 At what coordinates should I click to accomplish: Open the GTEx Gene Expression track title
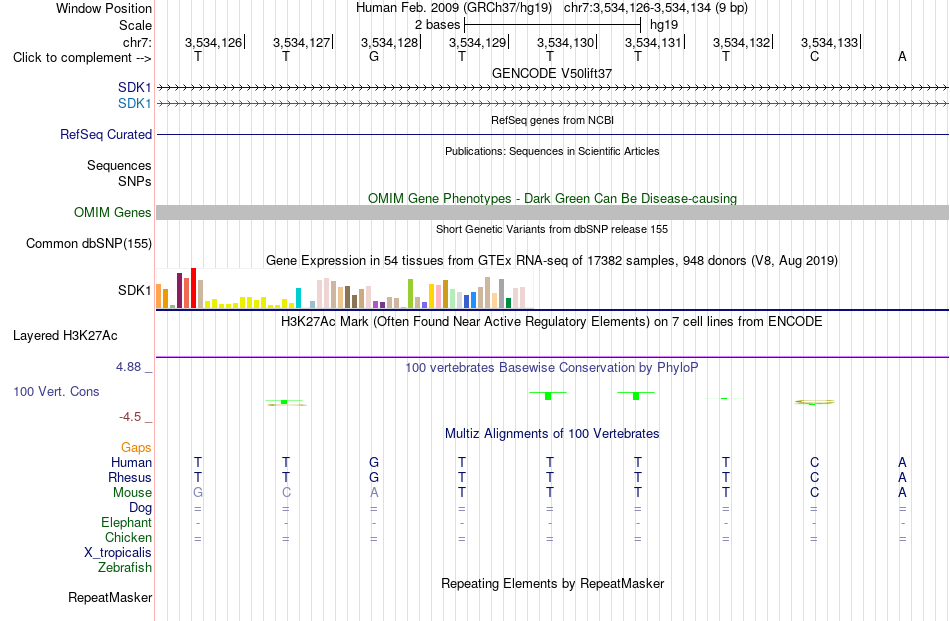552,261
